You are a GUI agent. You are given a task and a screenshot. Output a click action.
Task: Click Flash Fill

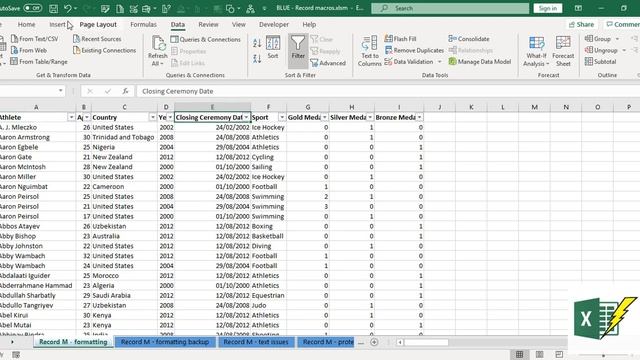(x=400, y=39)
